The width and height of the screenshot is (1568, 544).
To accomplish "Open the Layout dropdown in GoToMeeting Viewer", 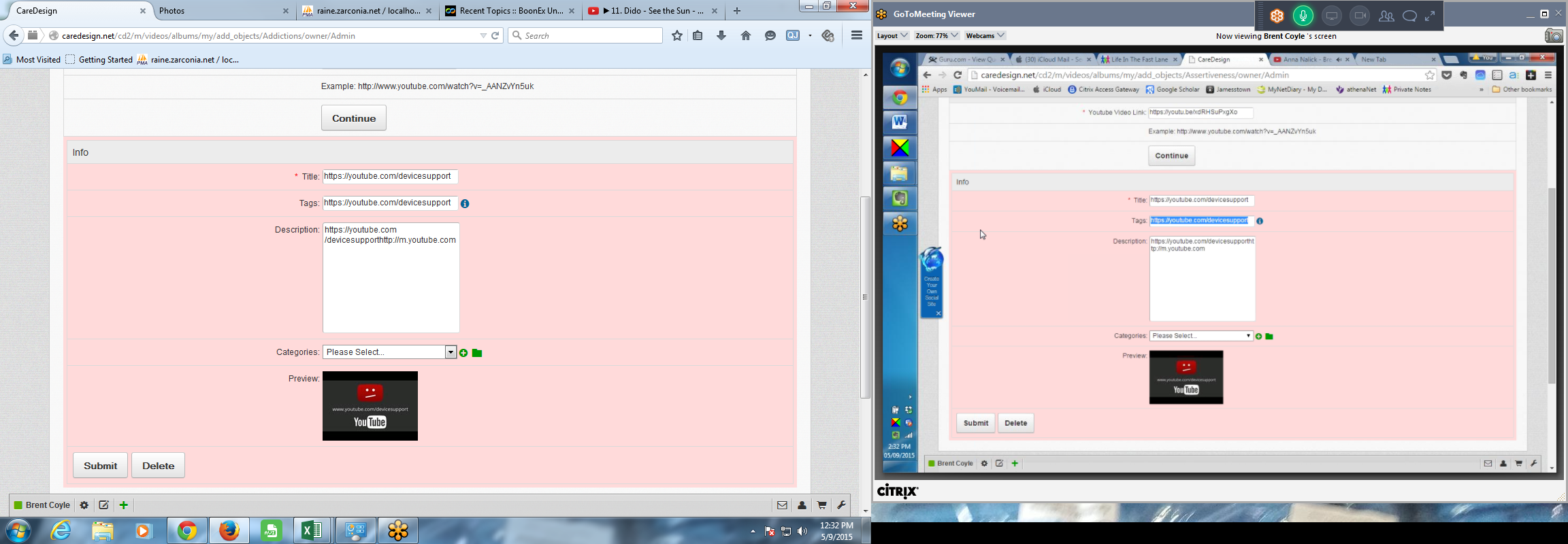I will coord(892,35).
